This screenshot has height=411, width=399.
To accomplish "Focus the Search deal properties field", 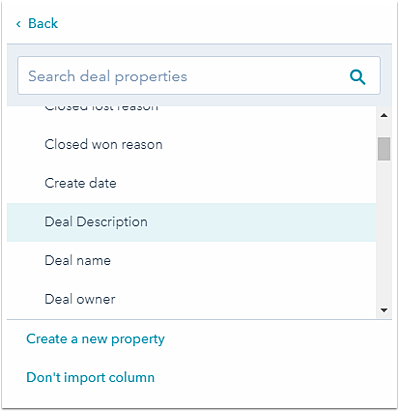I will 199,76.
